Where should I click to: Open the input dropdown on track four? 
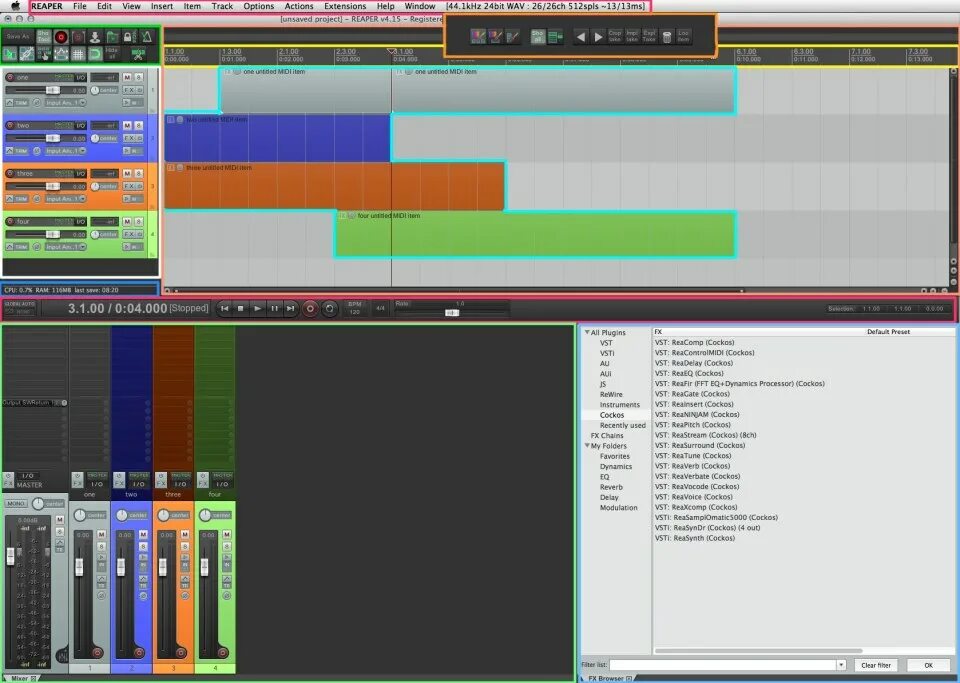tap(65, 247)
